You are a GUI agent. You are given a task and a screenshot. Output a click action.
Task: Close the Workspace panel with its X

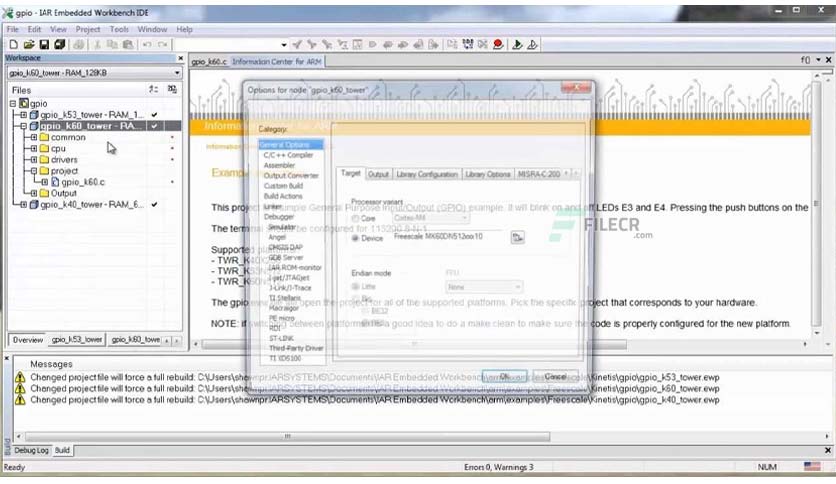180,58
